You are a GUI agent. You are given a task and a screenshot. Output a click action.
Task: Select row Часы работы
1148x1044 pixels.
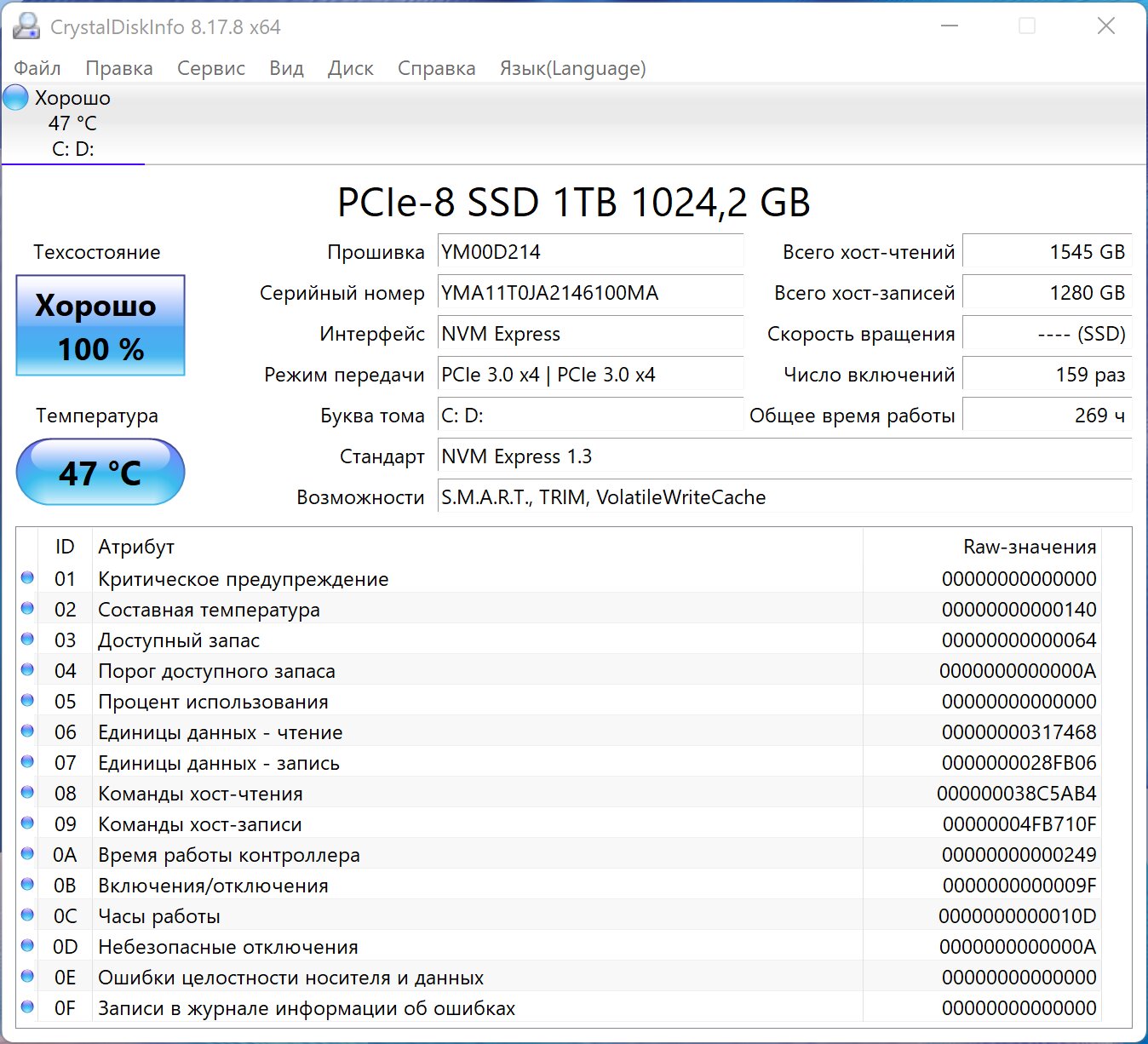click(x=559, y=916)
